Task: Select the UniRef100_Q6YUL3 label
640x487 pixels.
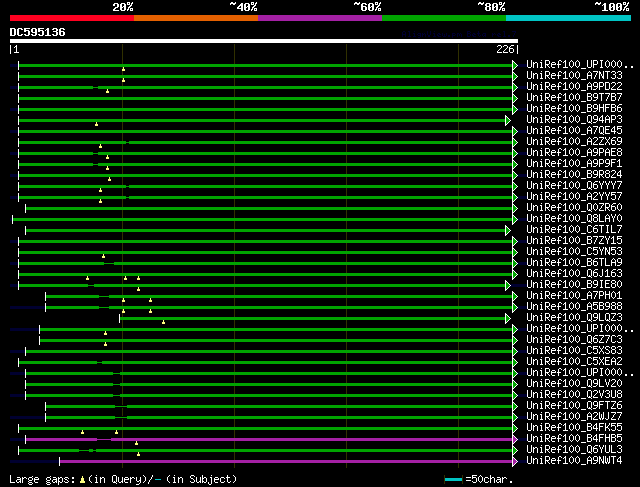Action: pyautogui.click(x=574, y=450)
